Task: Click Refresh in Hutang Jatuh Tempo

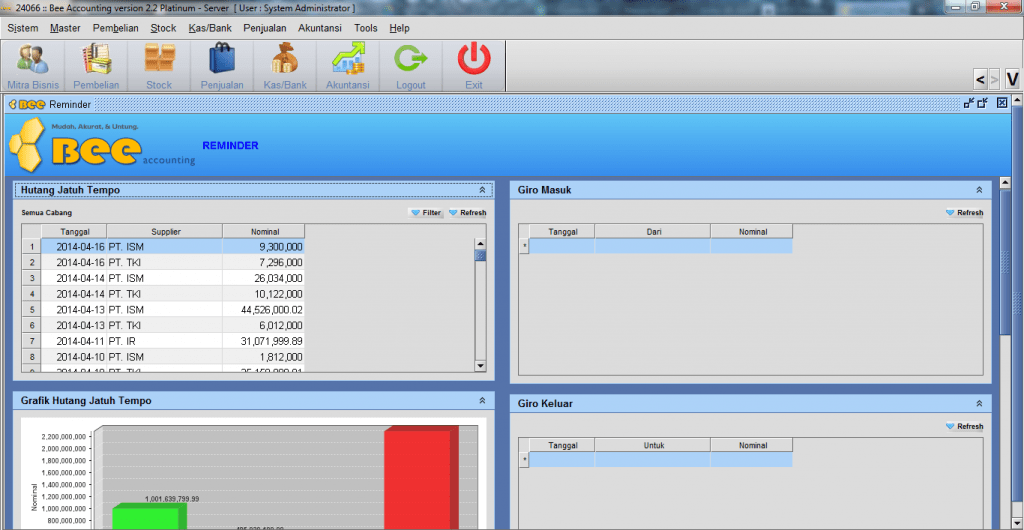Action: tap(468, 213)
